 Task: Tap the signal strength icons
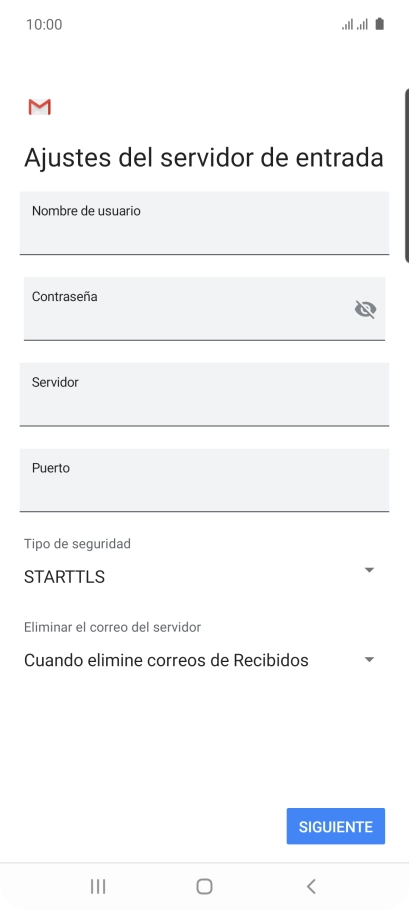355,24
